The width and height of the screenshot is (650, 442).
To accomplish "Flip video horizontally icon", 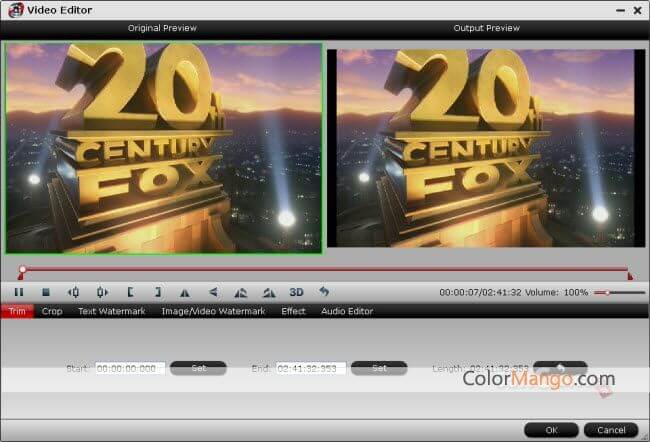I will (185, 292).
